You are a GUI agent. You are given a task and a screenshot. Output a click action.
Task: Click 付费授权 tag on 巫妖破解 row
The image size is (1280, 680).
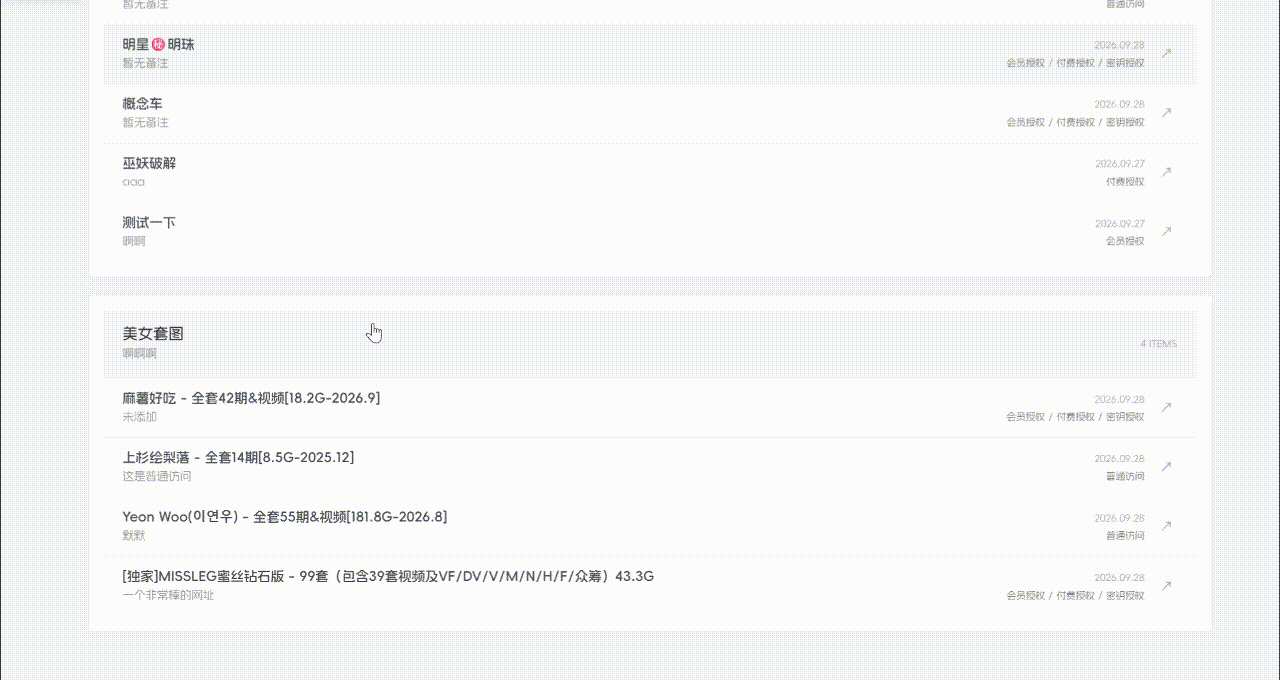[x=1125, y=182]
